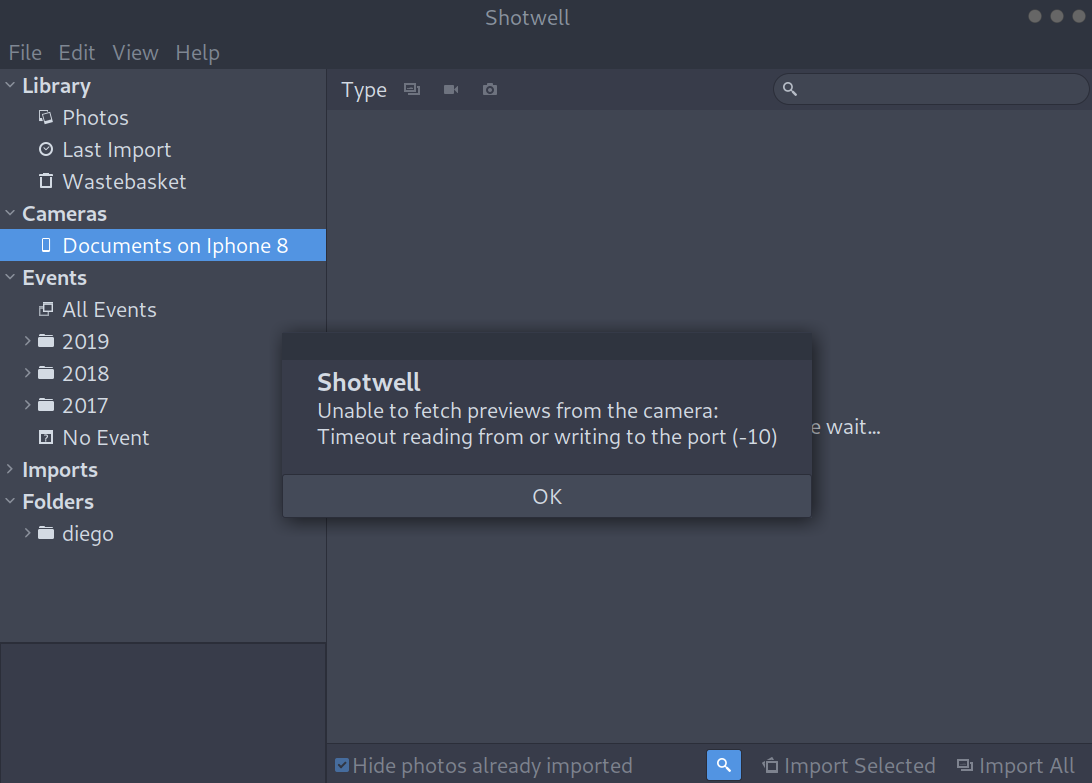Collapse the Library section
This screenshot has height=783, width=1092.
click(x=10, y=85)
